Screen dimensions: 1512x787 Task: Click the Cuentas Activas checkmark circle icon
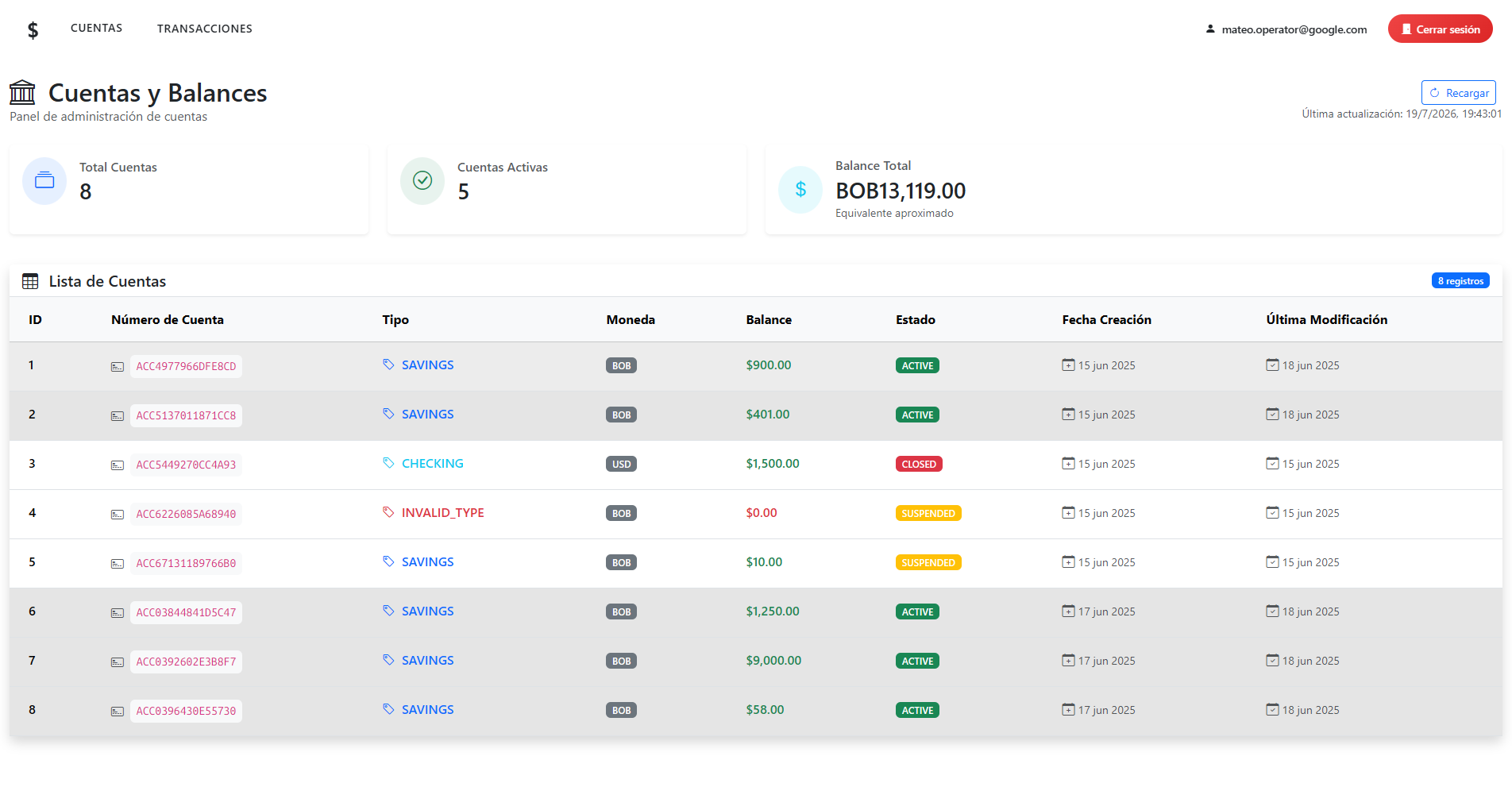(422, 180)
